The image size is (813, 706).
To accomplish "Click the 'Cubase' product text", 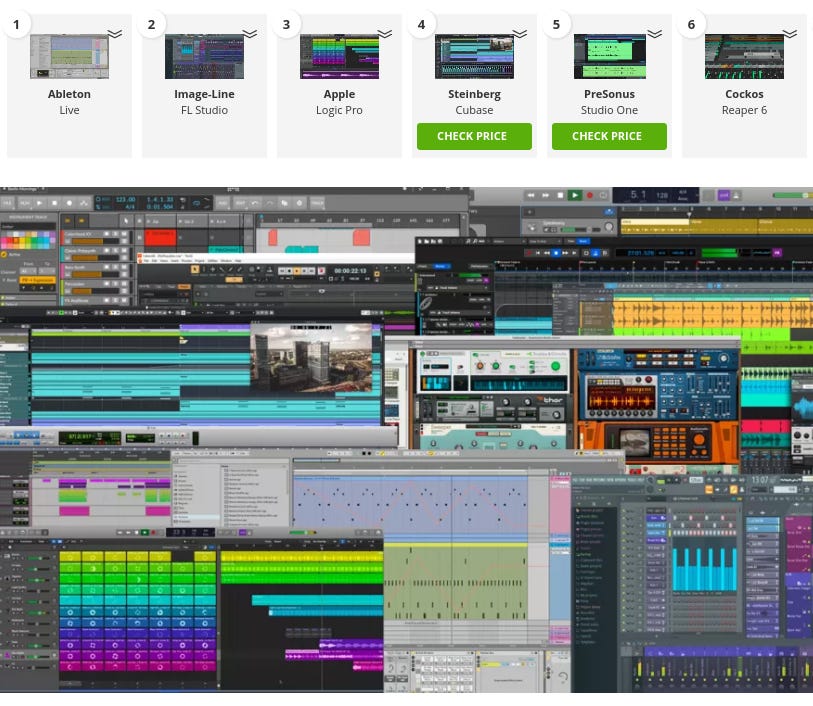I will coord(474,110).
